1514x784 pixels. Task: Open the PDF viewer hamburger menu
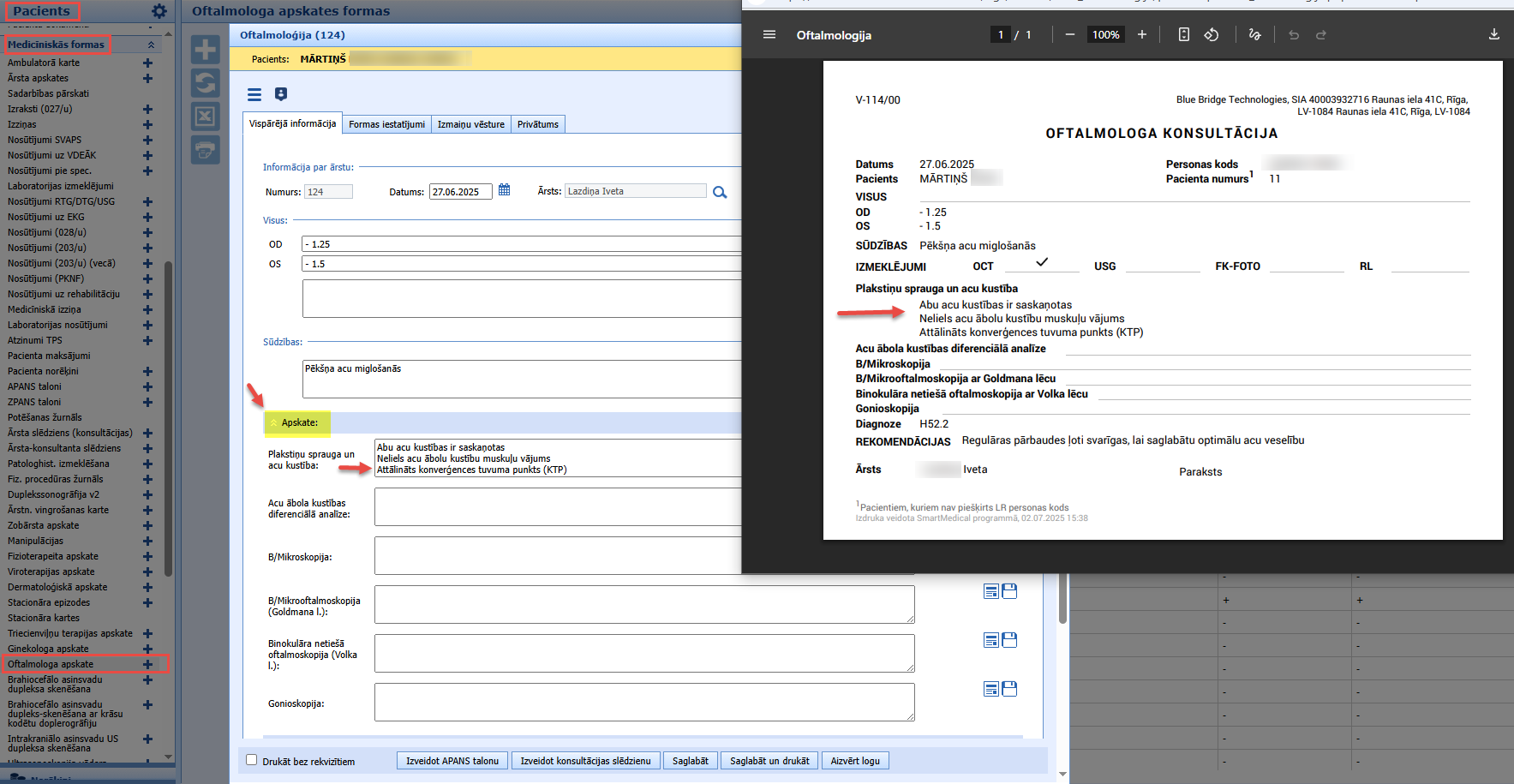pos(769,34)
